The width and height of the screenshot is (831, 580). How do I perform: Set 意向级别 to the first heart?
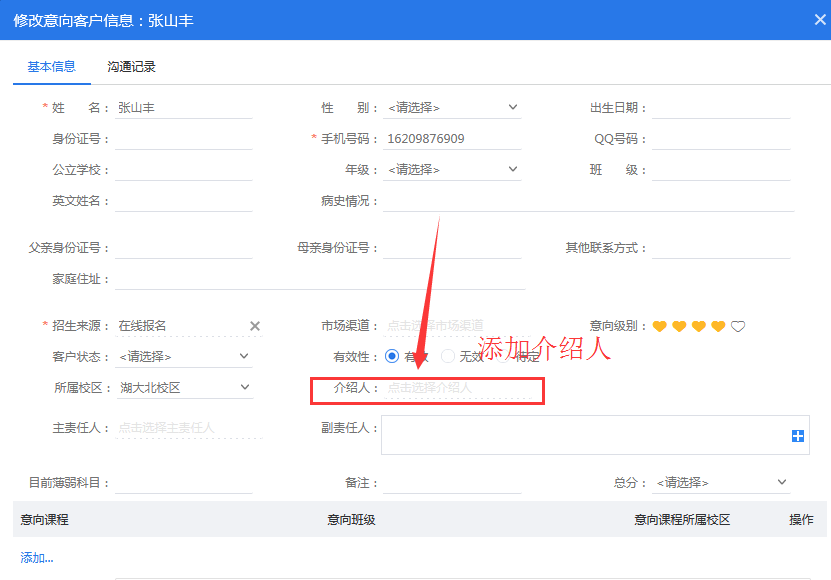point(659,326)
